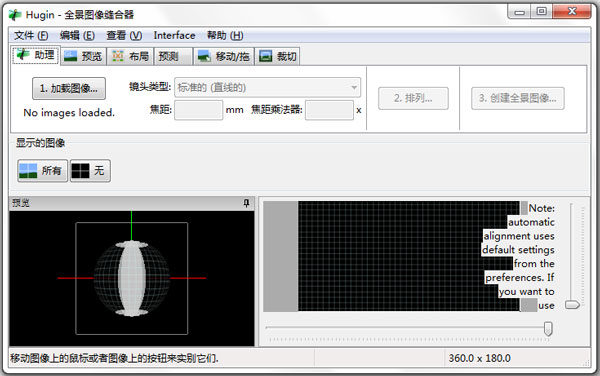Click the No images loaded. text
600x376 pixels.
(69, 112)
